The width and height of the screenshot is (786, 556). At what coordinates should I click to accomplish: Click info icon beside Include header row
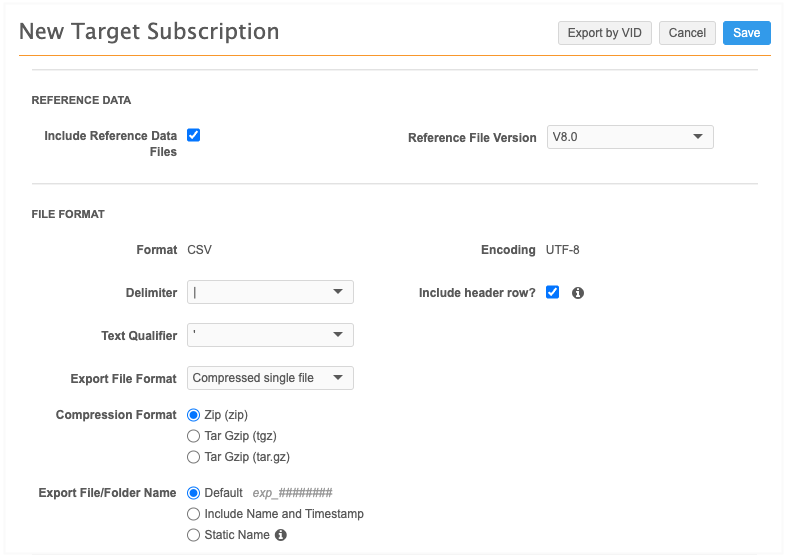click(x=578, y=293)
